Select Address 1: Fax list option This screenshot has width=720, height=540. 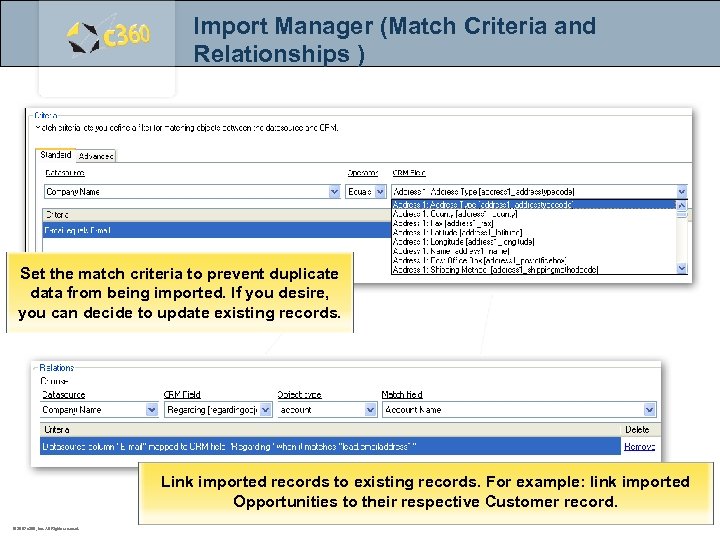pos(534,223)
